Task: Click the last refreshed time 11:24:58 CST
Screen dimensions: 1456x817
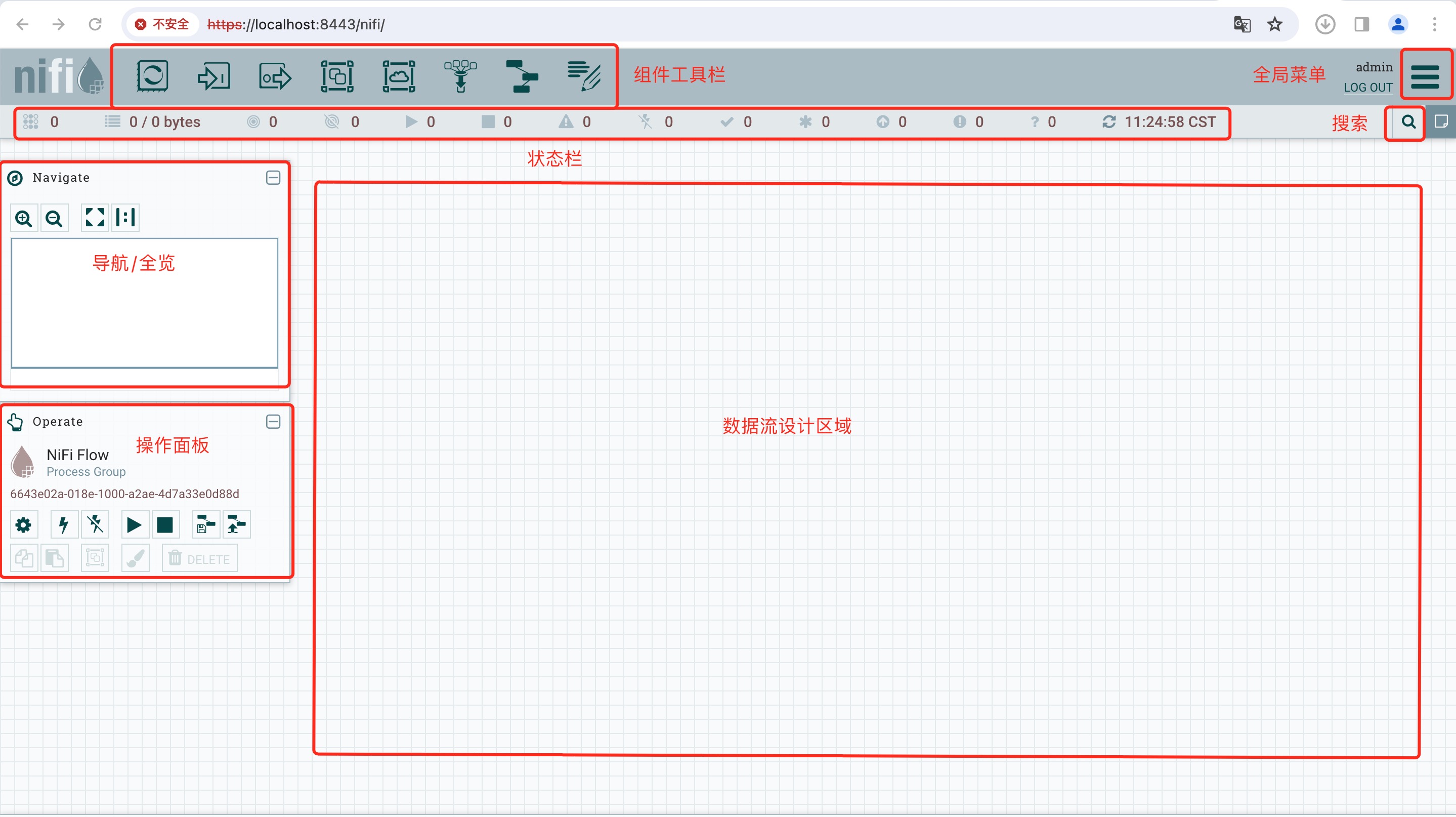Action: pos(1170,121)
